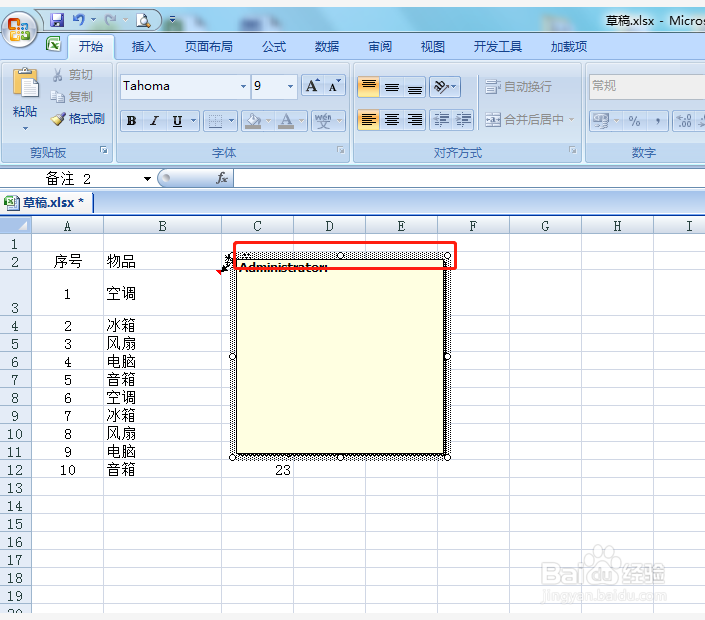Viewport: 705px width, 620px height.
Task: Activate the Format Painter 格式刷
Action: (78, 119)
